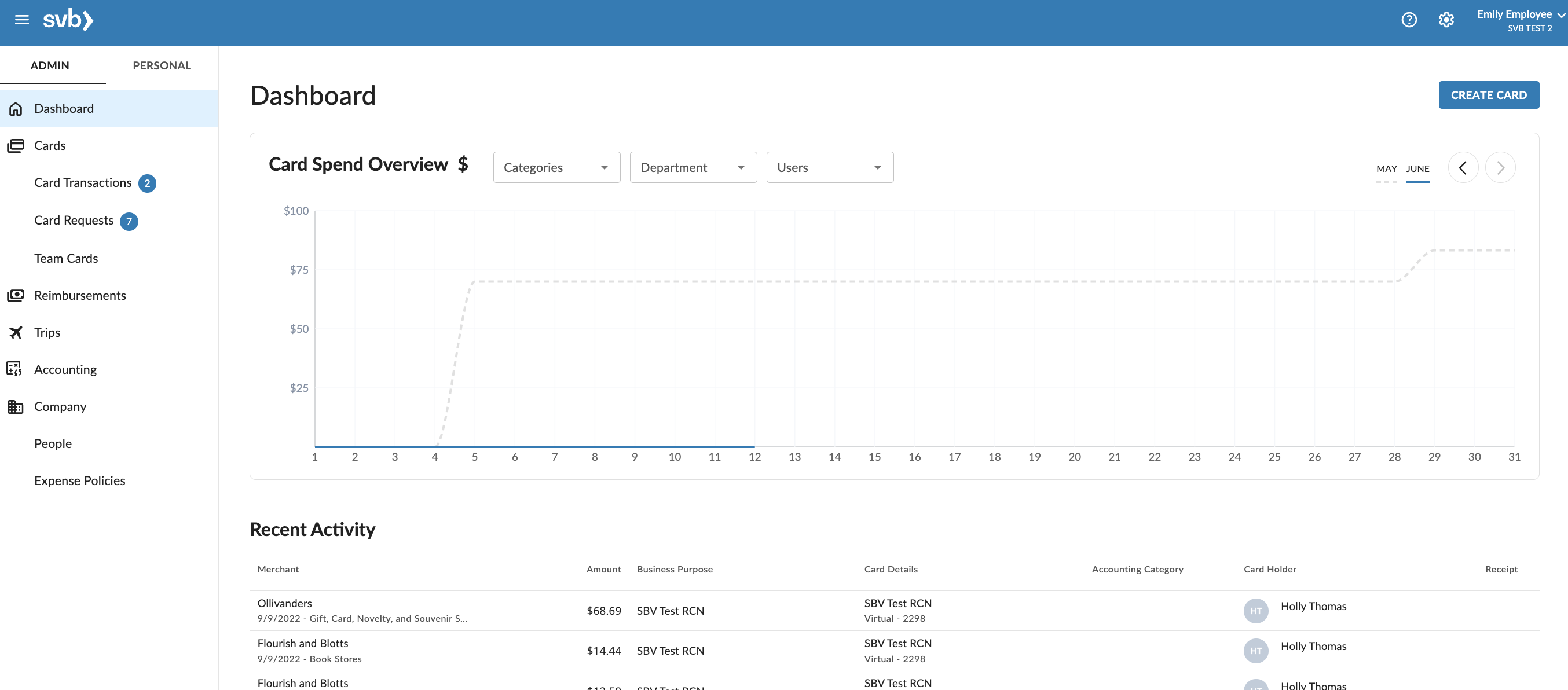Open Cards in the sidebar
1568x690 pixels.
click(x=109, y=146)
